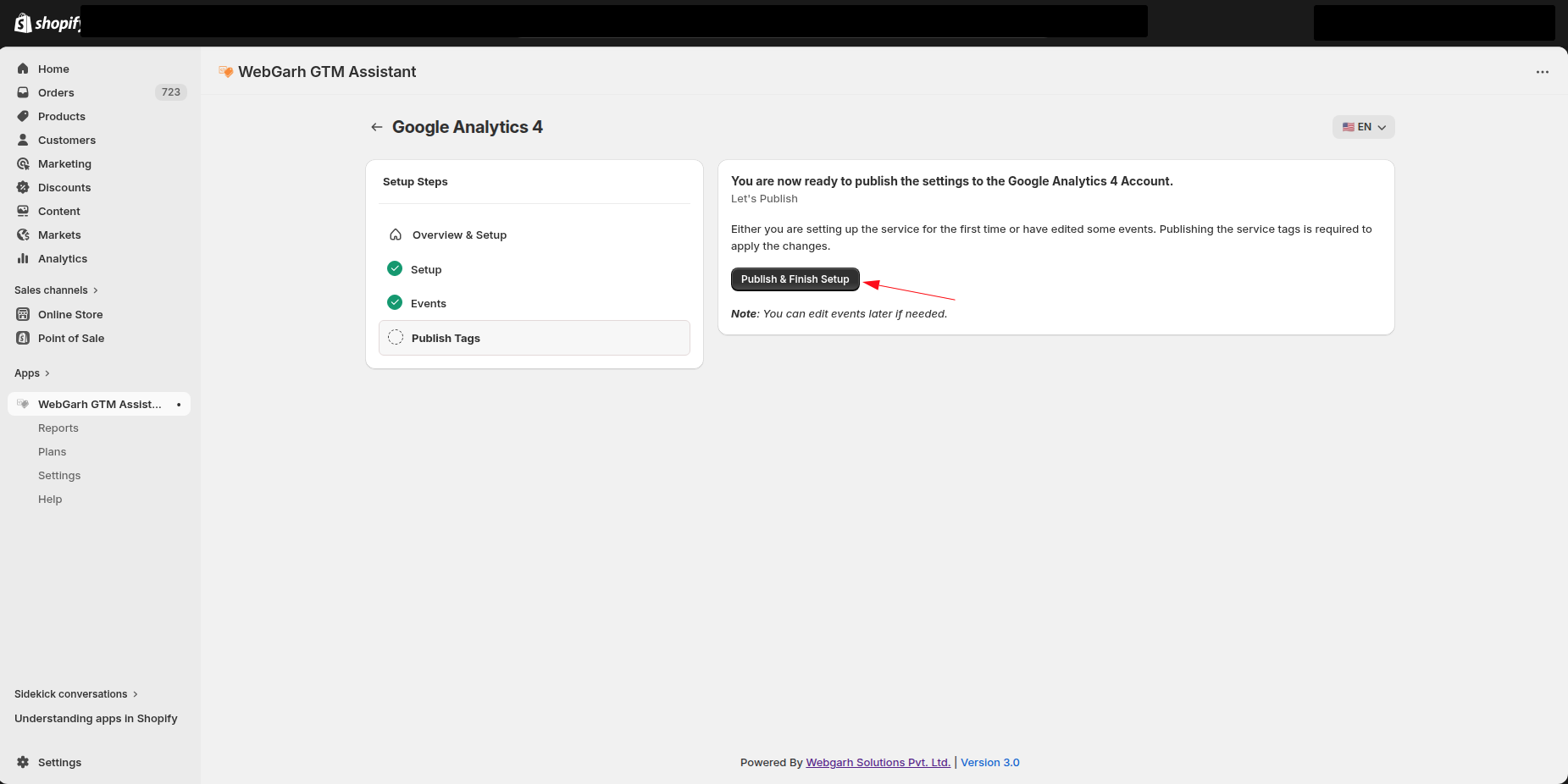Open the Analytics menu item
The image size is (1568, 784).
[99, 258]
